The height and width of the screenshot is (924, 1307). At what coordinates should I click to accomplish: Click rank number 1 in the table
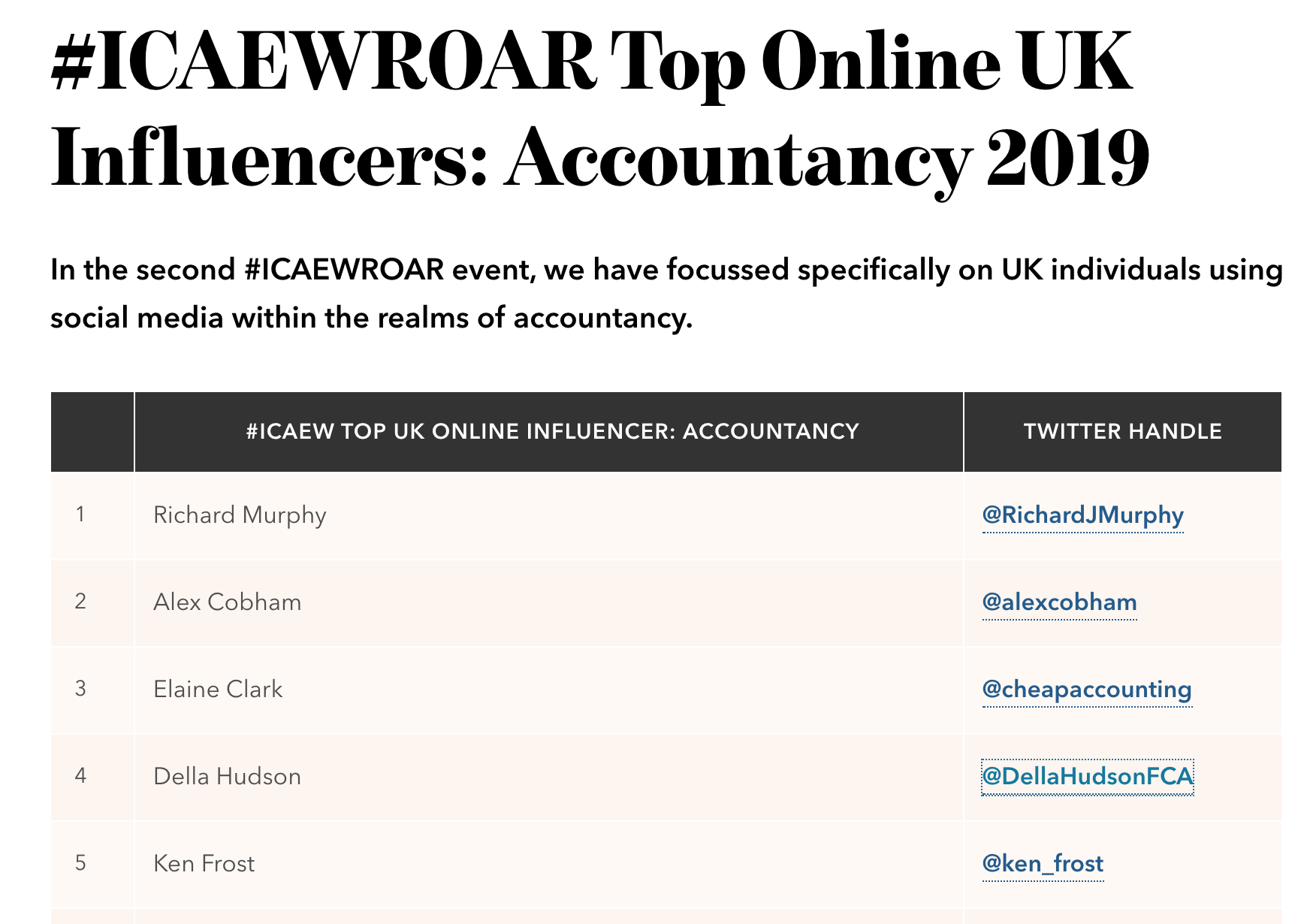click(x=80, y=515)
